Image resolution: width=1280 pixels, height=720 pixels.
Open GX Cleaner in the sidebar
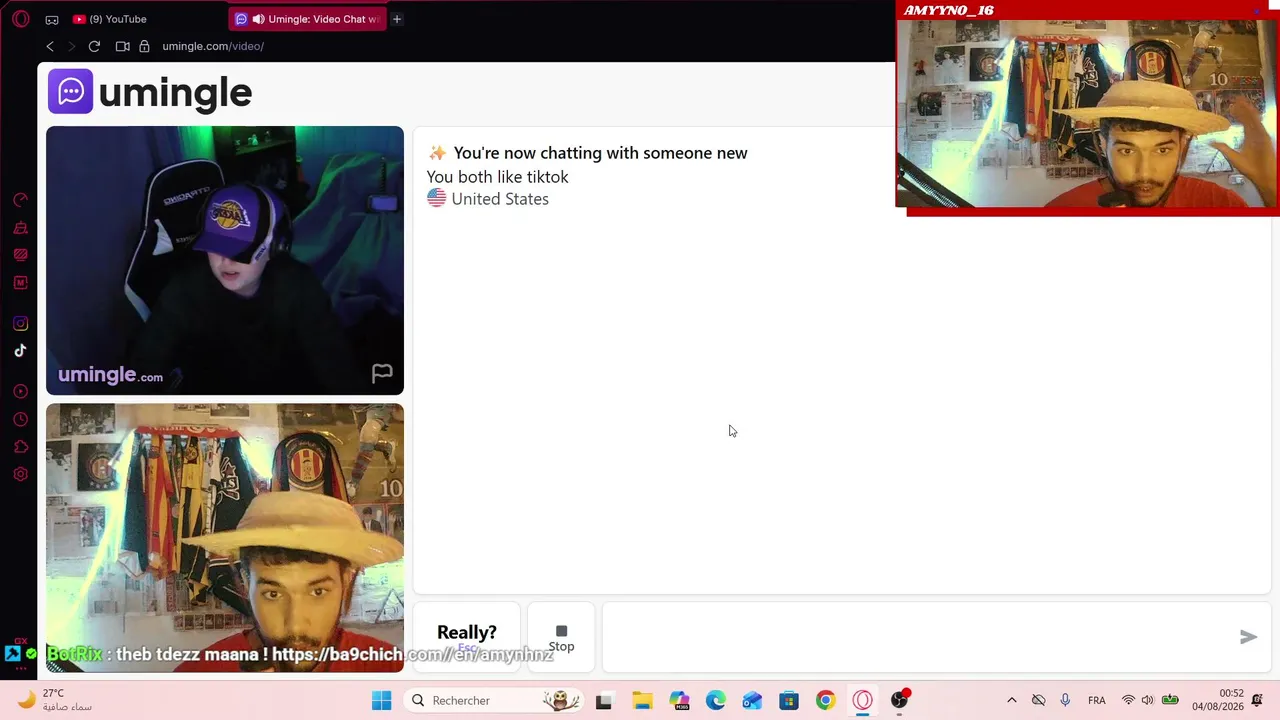point(20,228)
